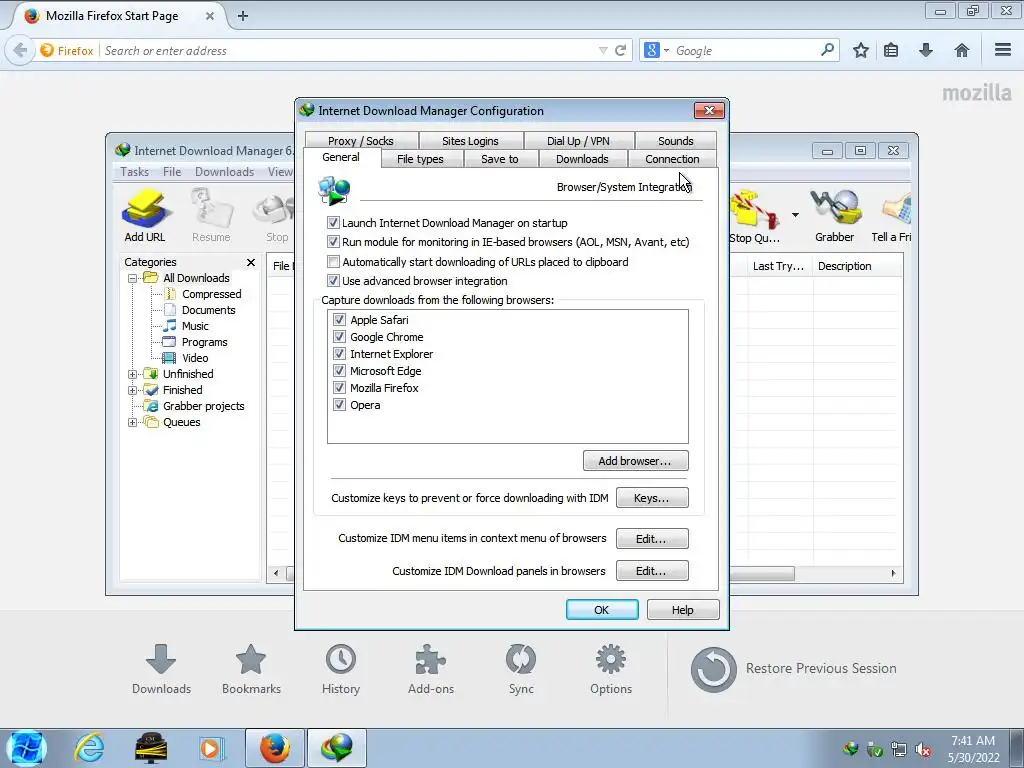Switch to the Dial Up / VPN tab

tap(578, 140)
